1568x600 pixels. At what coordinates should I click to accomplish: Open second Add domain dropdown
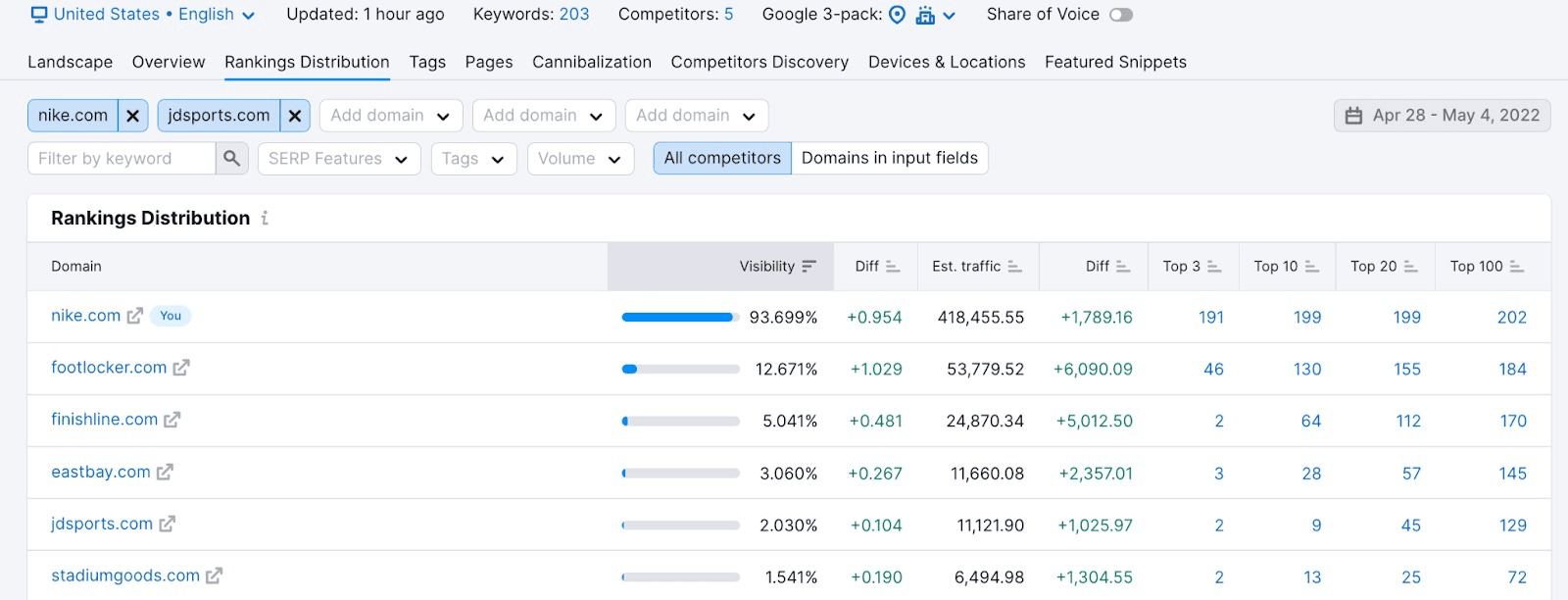click(x=543, y=116)
